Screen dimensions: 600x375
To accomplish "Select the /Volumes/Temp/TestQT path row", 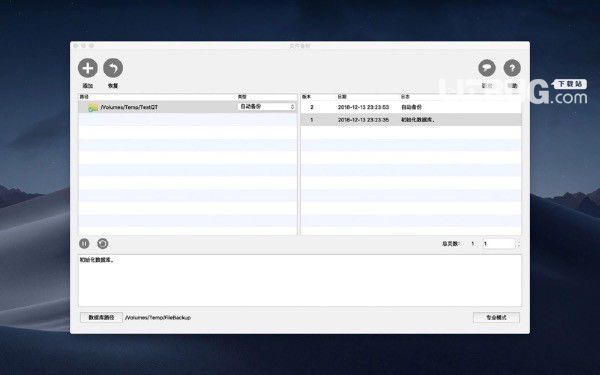I will coord(188,107).
